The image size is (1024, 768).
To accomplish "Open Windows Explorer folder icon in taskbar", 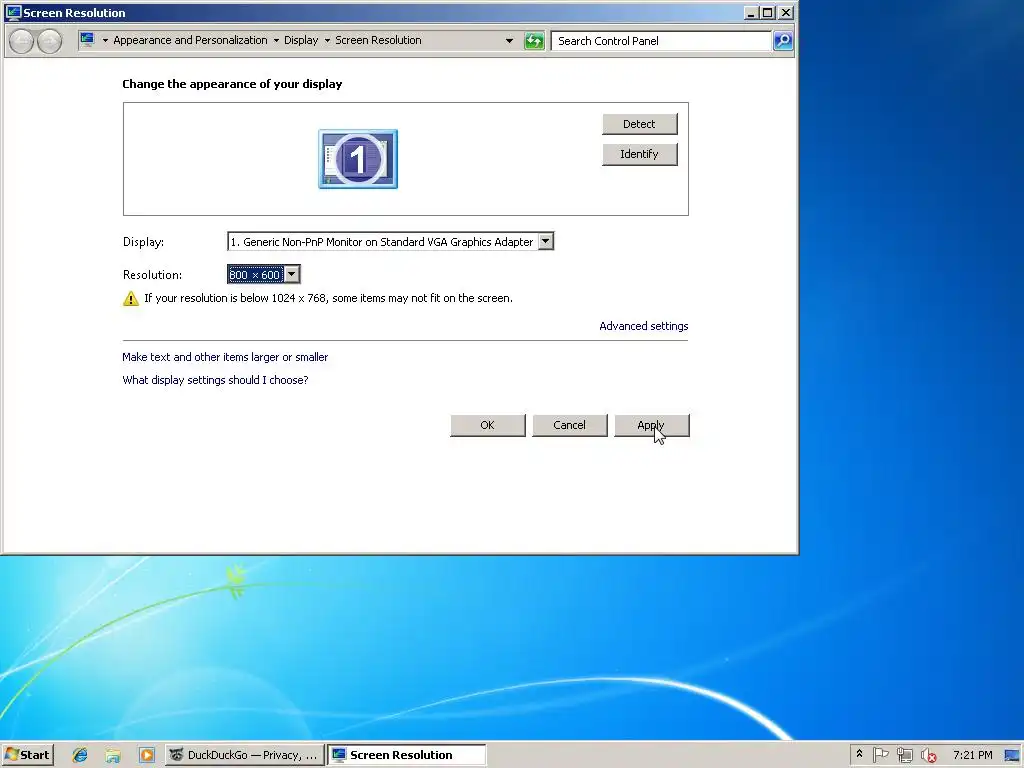I will 113,755.
